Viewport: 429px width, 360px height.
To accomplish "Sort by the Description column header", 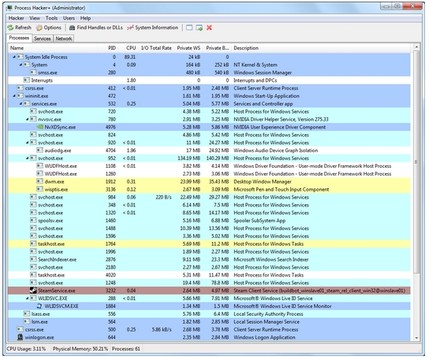I will point(322,48).
